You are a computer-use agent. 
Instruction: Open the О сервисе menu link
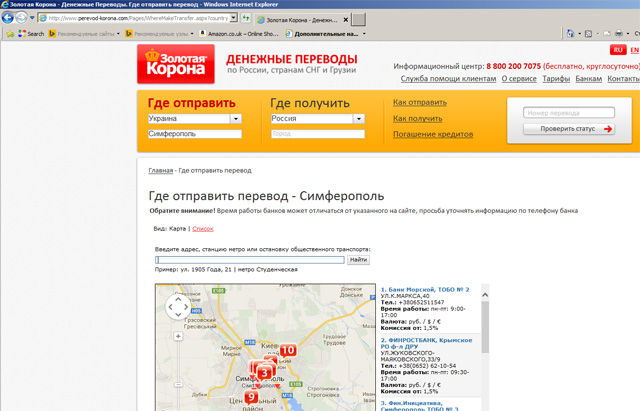coord(519,78)
